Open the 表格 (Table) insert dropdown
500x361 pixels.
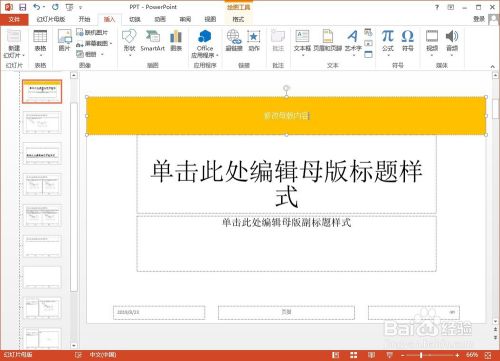[40, 42]
